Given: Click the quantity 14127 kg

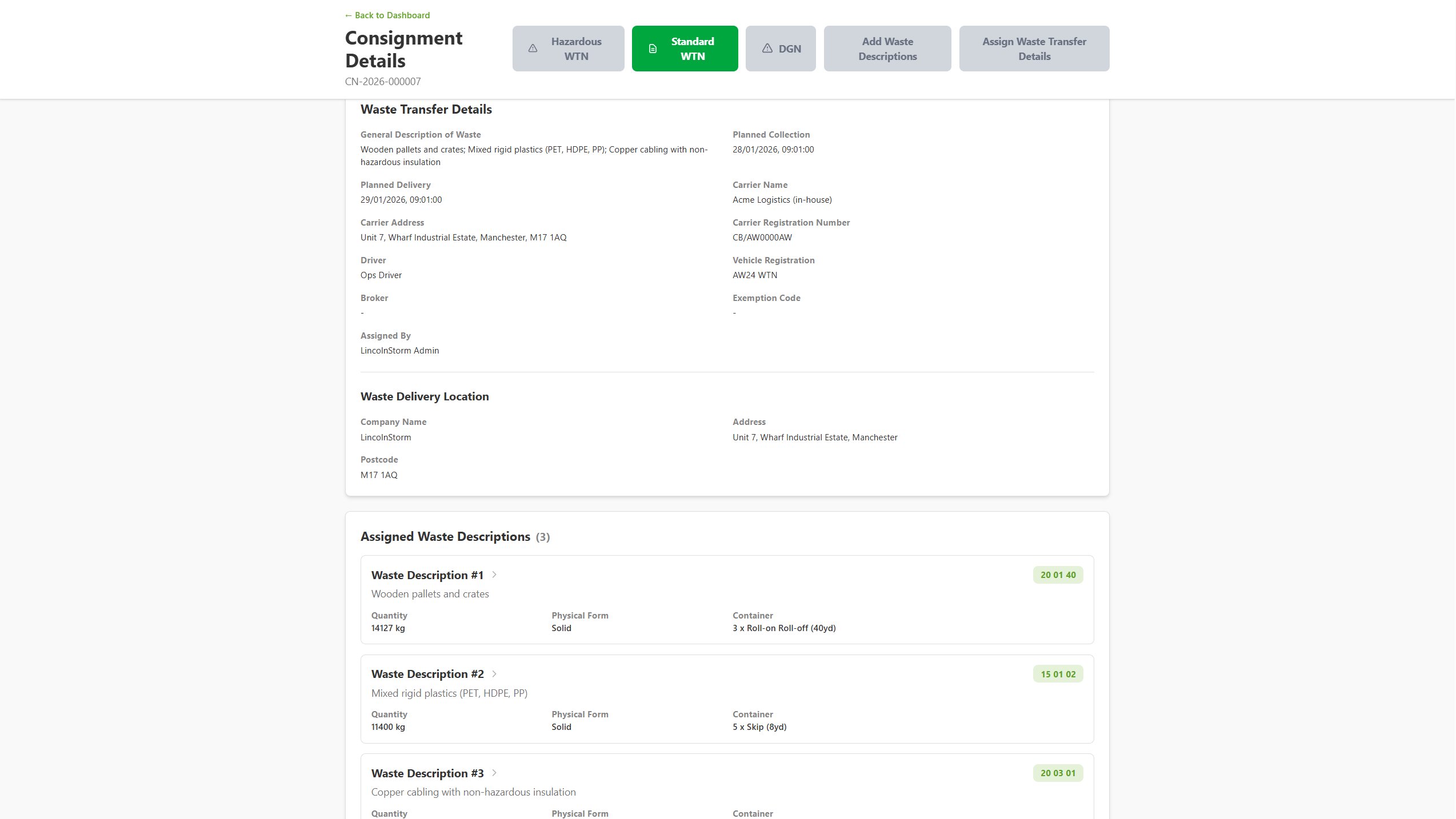Looking at the screenshot, I should coord(388,628).
